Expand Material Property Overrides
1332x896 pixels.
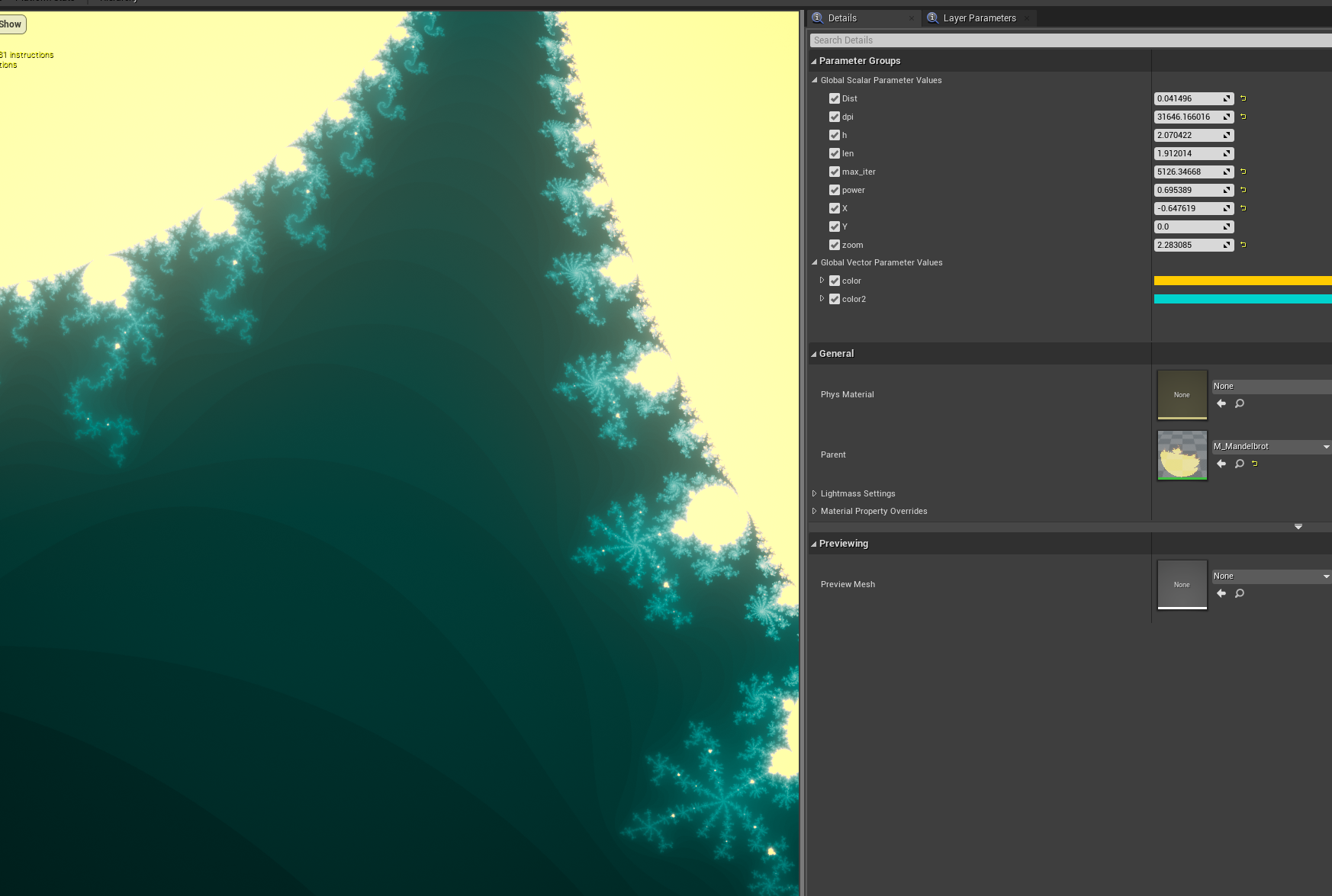[814, 511]
